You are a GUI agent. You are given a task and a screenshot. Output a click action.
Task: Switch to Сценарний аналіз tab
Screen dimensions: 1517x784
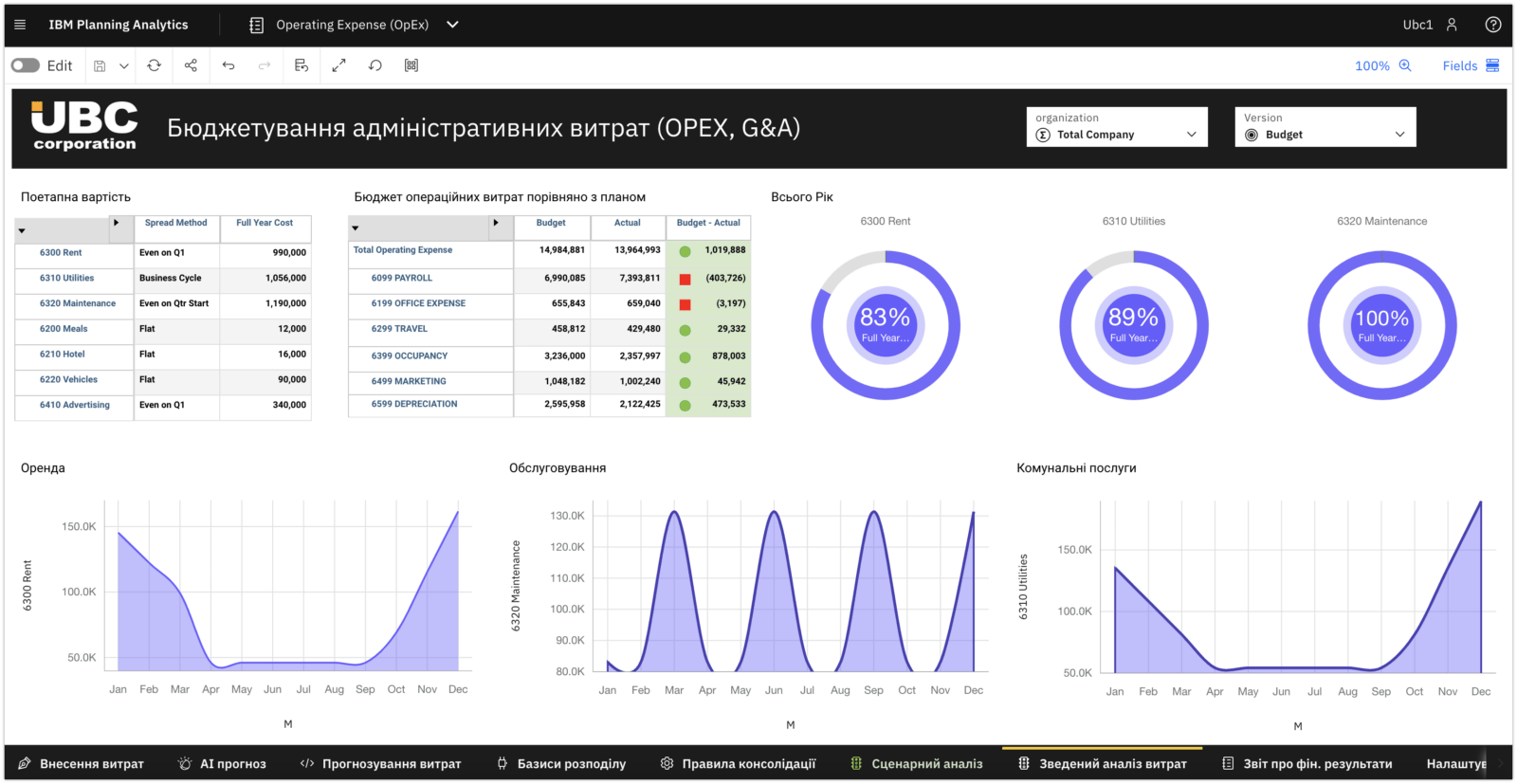[917, 763]
